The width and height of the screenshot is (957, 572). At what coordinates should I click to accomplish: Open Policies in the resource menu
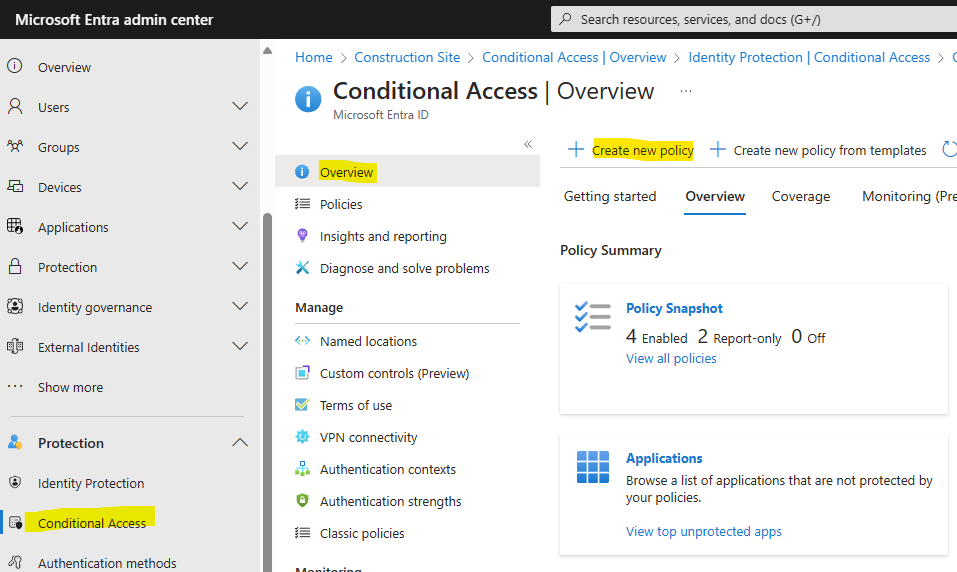click(x=341, y=204)
